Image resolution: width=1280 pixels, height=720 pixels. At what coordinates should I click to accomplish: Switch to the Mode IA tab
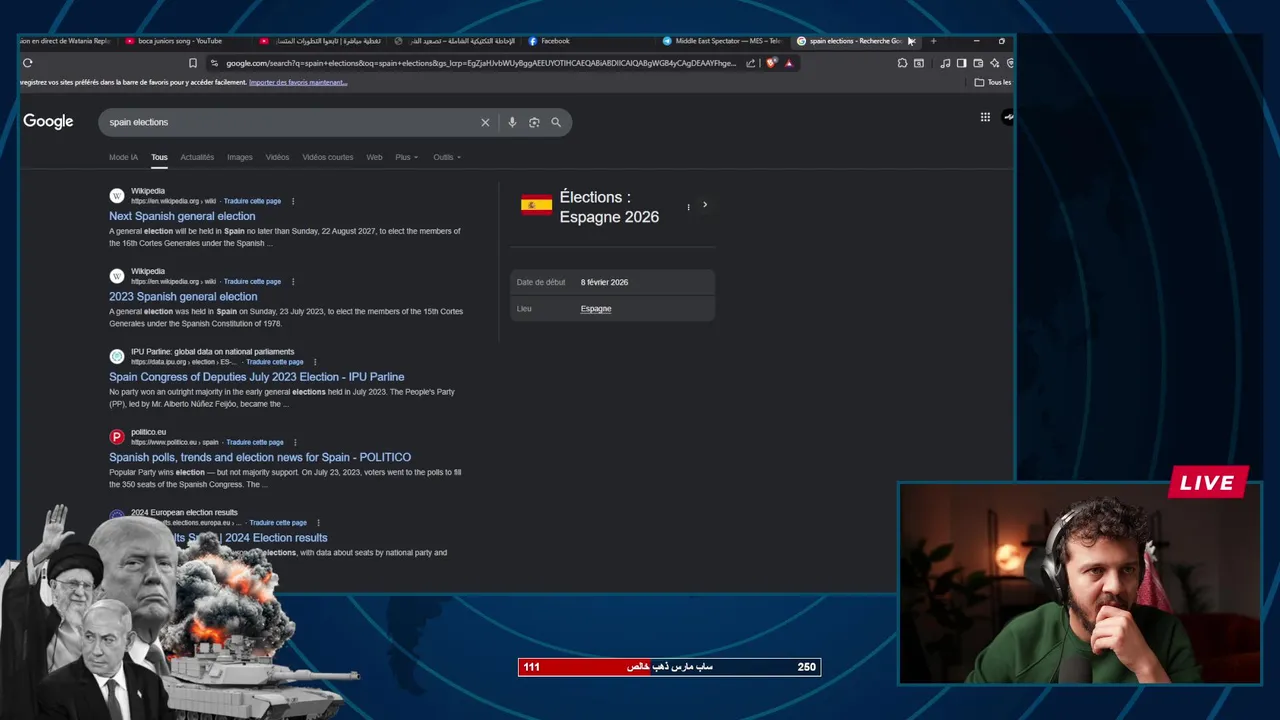coord(123,157)
